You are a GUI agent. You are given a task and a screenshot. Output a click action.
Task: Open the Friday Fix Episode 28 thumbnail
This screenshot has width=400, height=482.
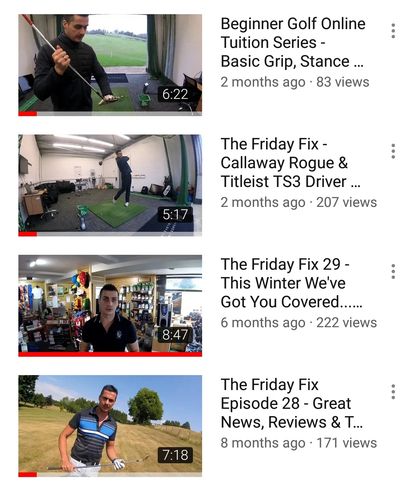point(110,426)
